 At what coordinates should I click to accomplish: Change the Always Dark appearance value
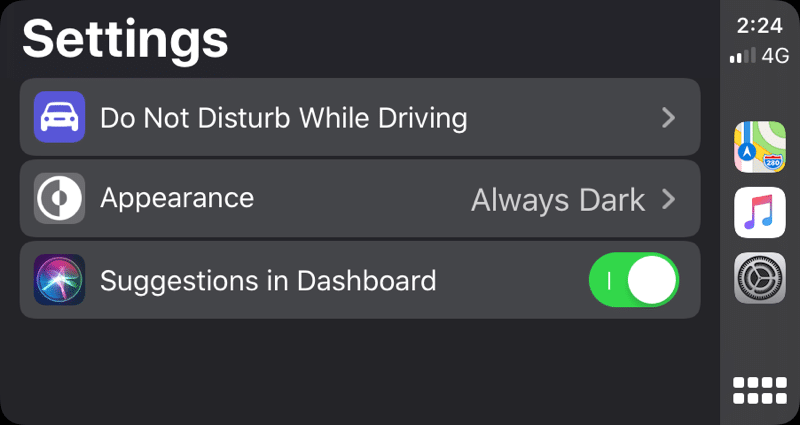click(557, 199)
